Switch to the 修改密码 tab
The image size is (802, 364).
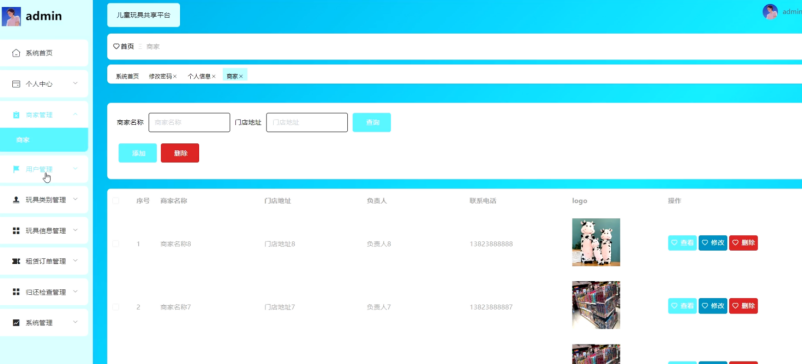[160, 77]
